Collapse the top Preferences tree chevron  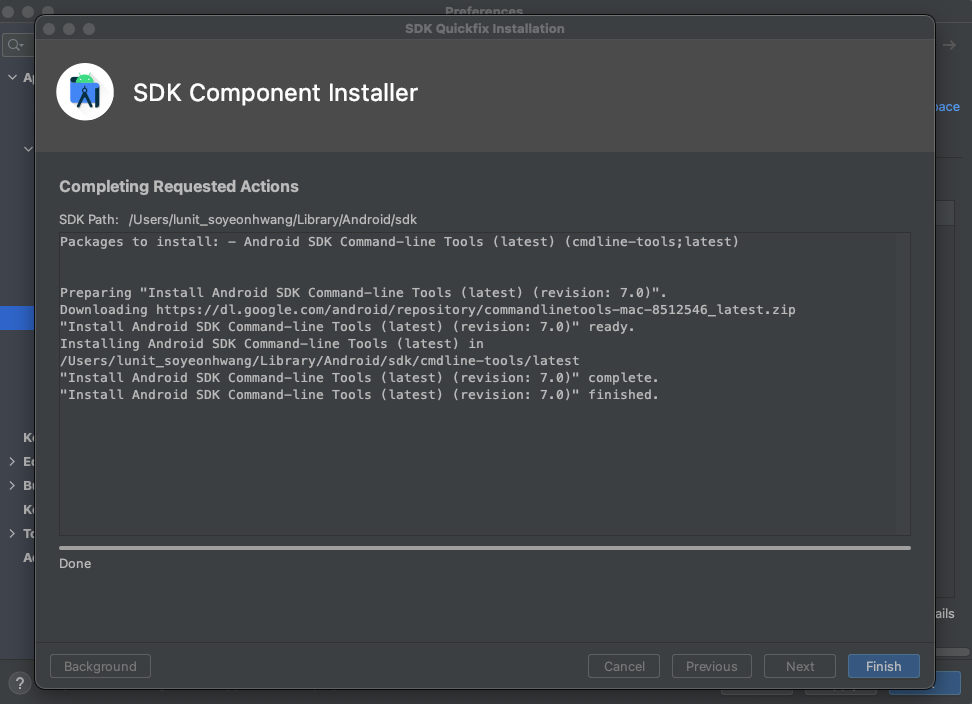click(12, 77)
